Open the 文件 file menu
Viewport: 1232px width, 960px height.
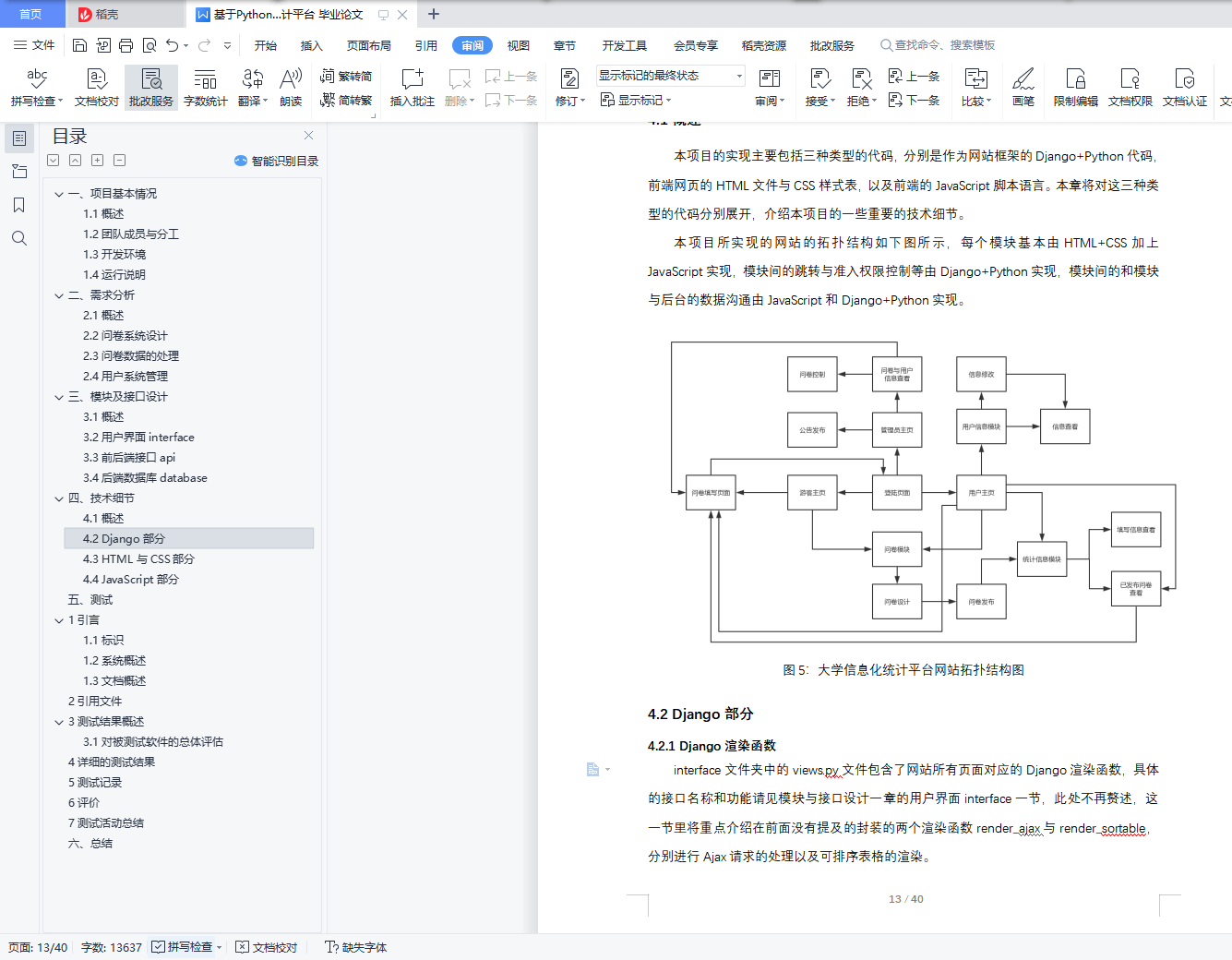point(34,45)
